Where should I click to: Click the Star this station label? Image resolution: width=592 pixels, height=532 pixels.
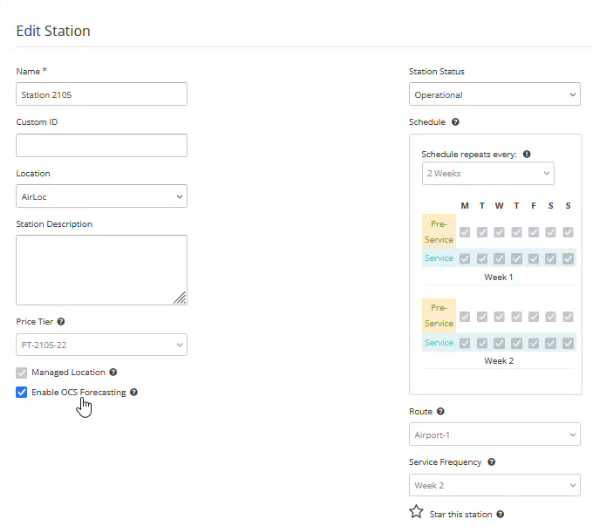(x=461, y=514)
